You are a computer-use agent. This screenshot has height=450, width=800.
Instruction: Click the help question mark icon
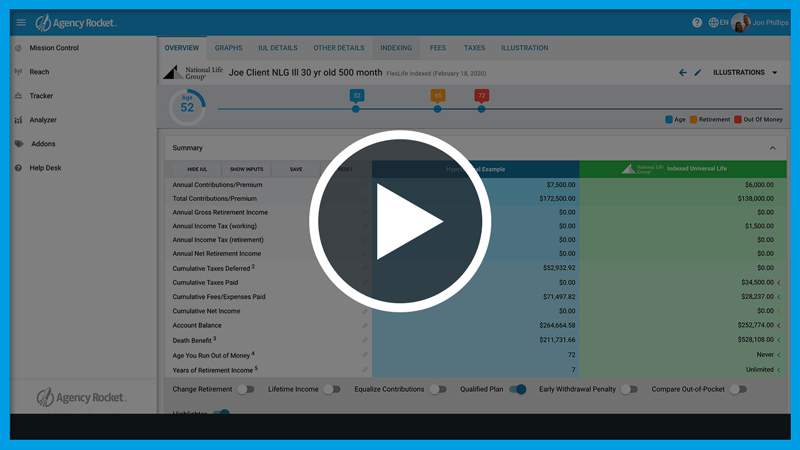click(x=697, y=23)
